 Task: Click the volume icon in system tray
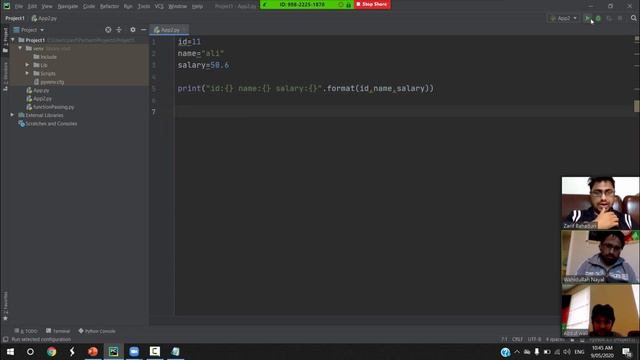pyautogui.click(x=567, y=351)
